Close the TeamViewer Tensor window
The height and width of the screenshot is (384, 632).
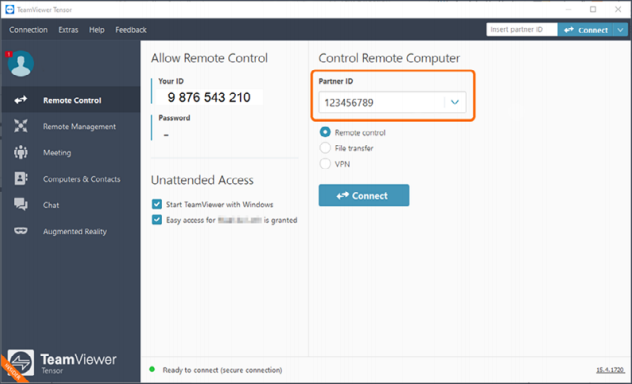(x=618, y=9)
